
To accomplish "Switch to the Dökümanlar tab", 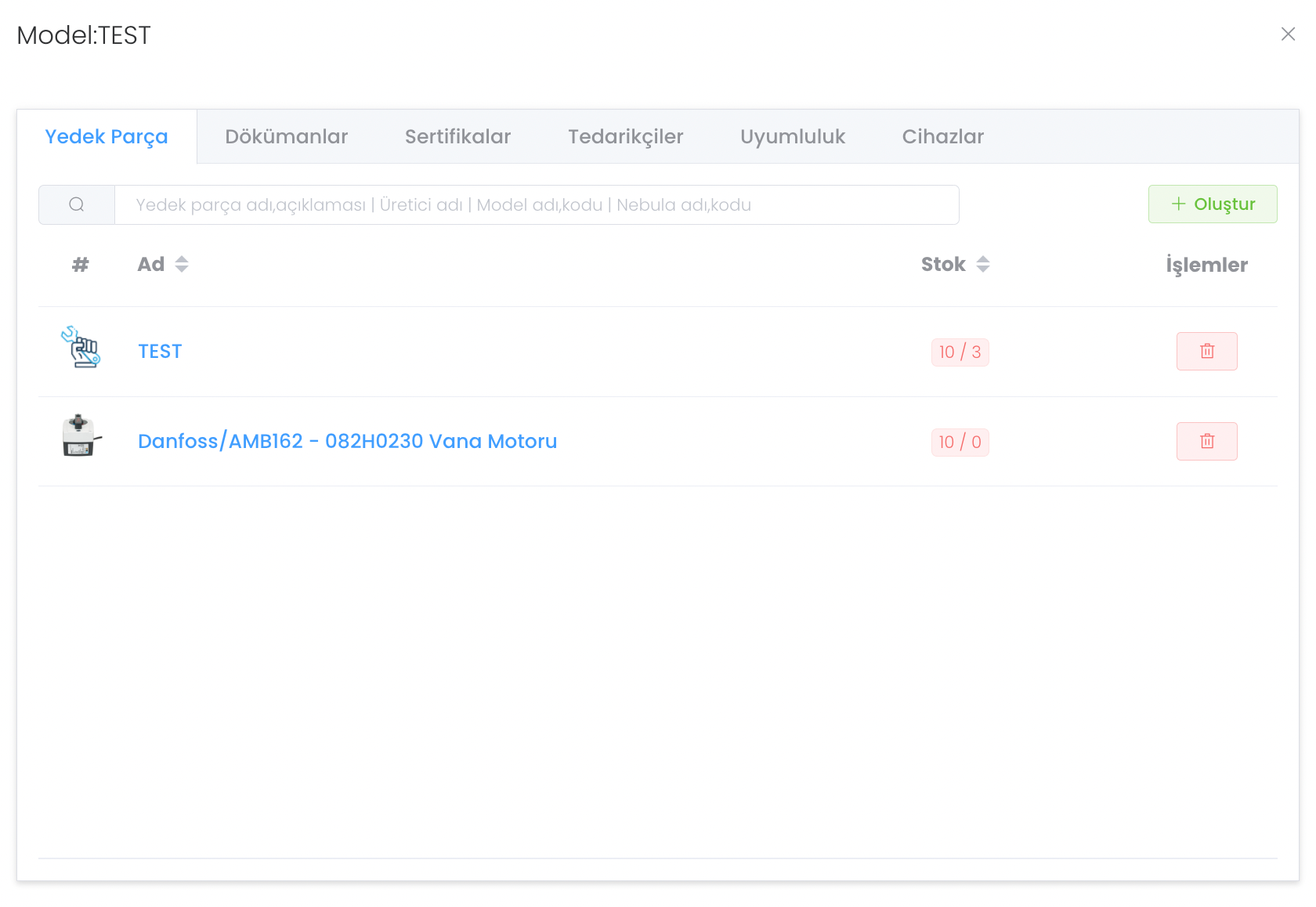I will click(x=286, y=137).
